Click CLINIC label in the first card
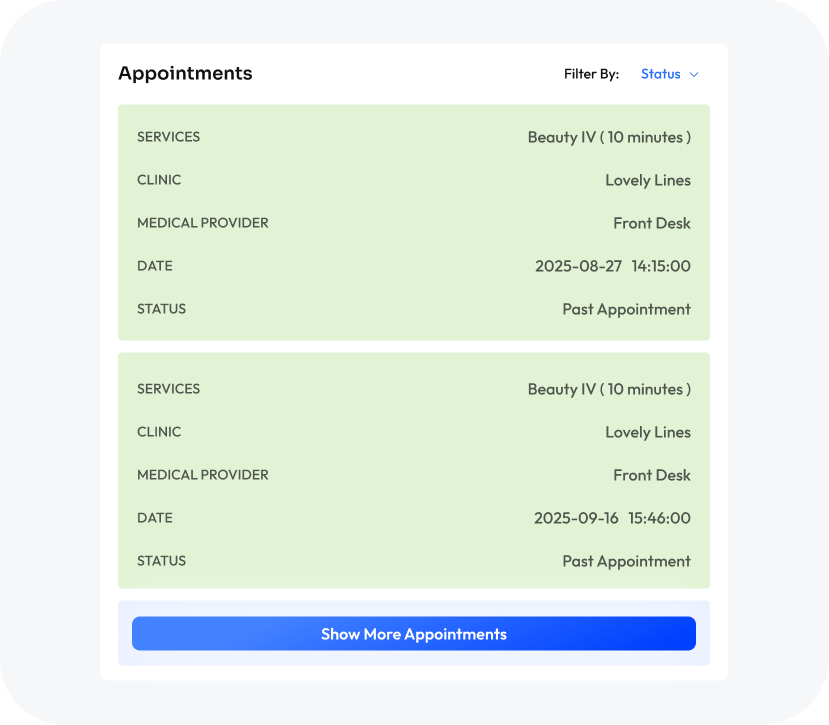The width and height of the screenshot is (829, 725). 159,180
